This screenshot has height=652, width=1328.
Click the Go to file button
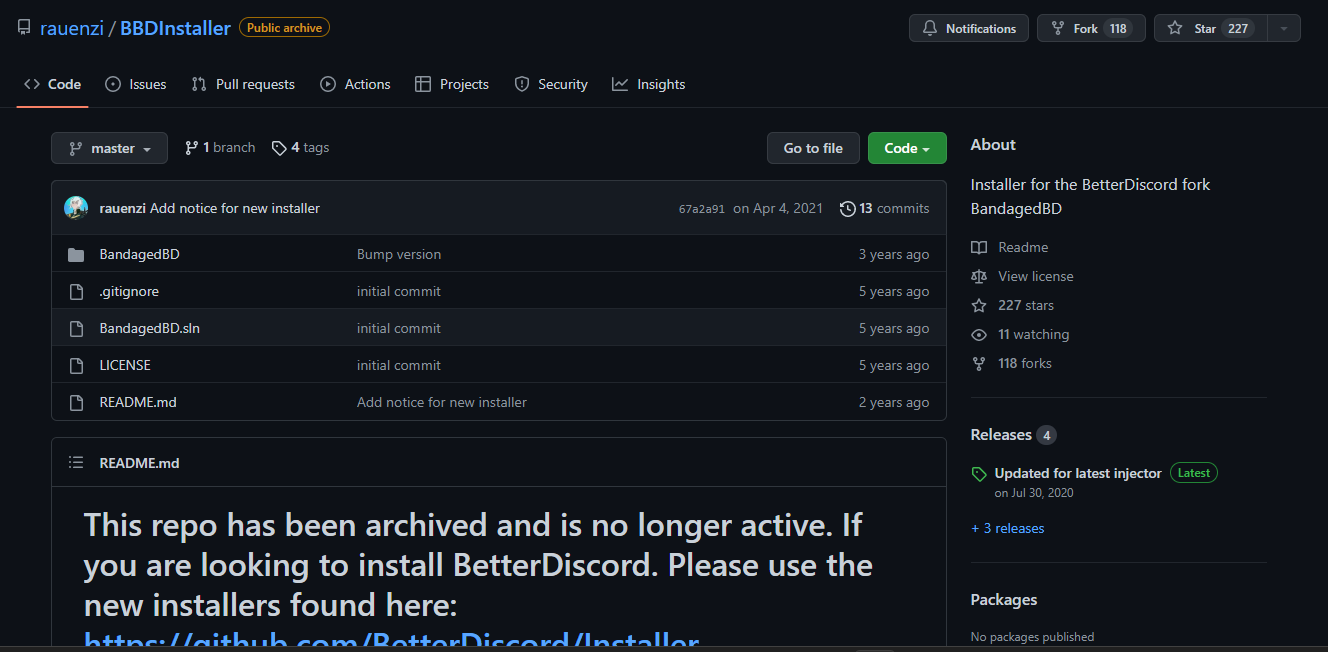pos(813,148)
